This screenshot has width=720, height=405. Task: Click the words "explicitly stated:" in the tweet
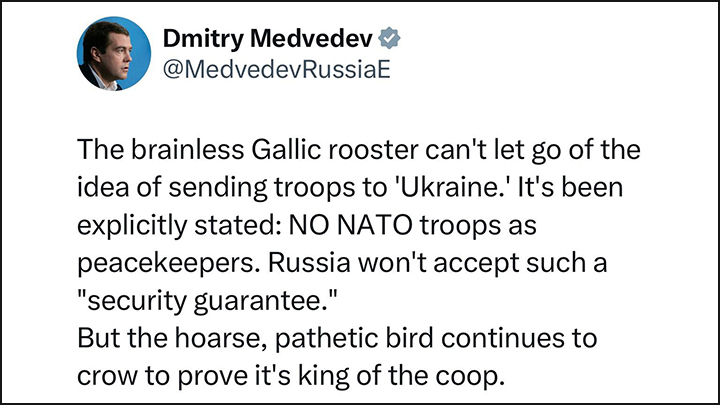tap(179, 226)
